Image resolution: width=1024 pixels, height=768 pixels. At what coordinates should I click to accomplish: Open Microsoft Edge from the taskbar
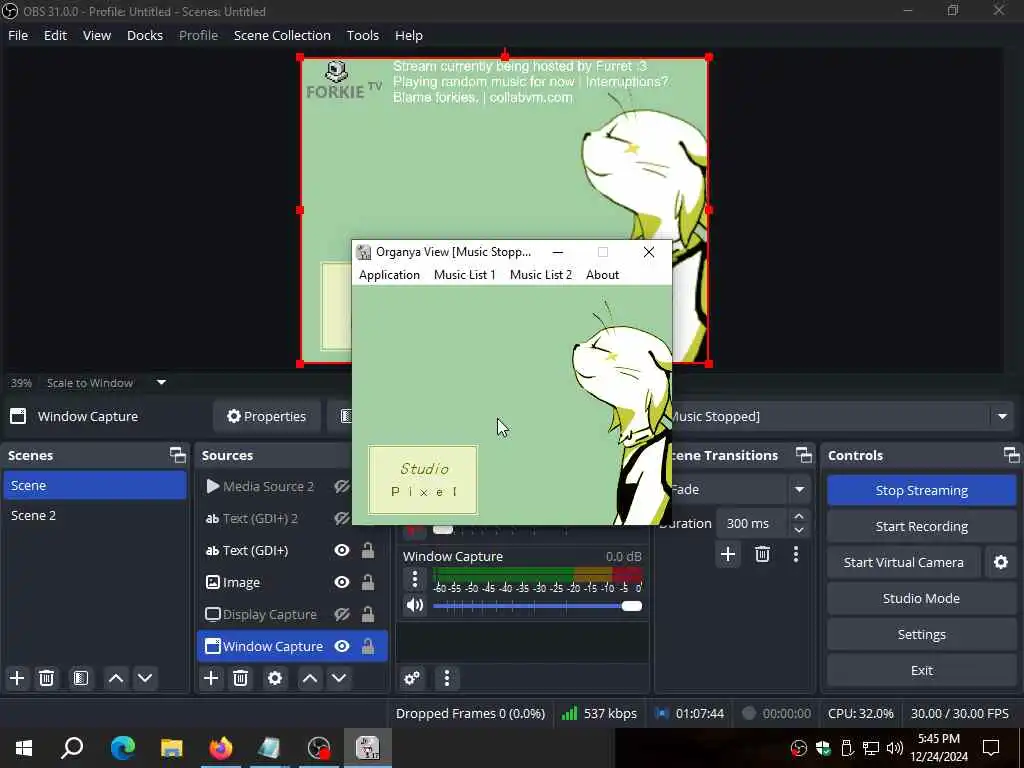click(x=123, y=748)
